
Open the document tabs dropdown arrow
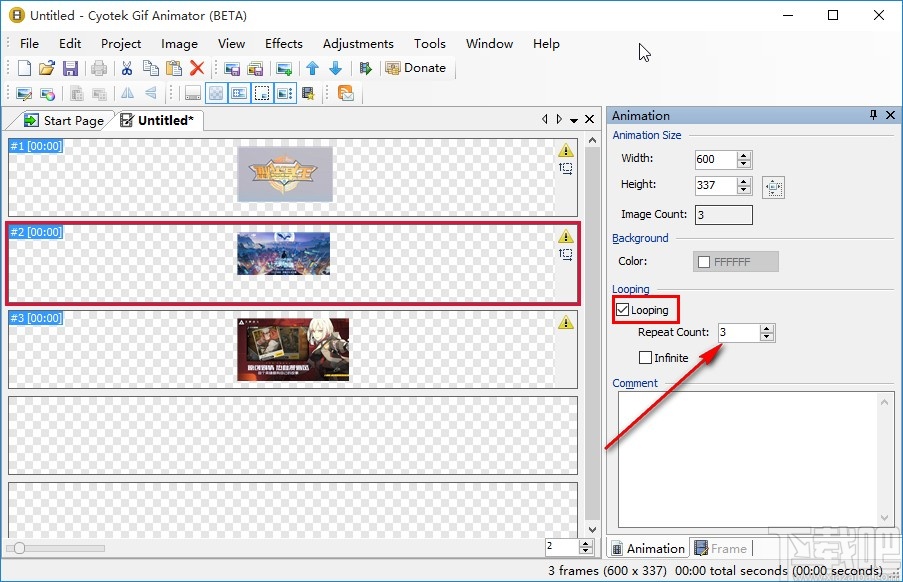574,120
